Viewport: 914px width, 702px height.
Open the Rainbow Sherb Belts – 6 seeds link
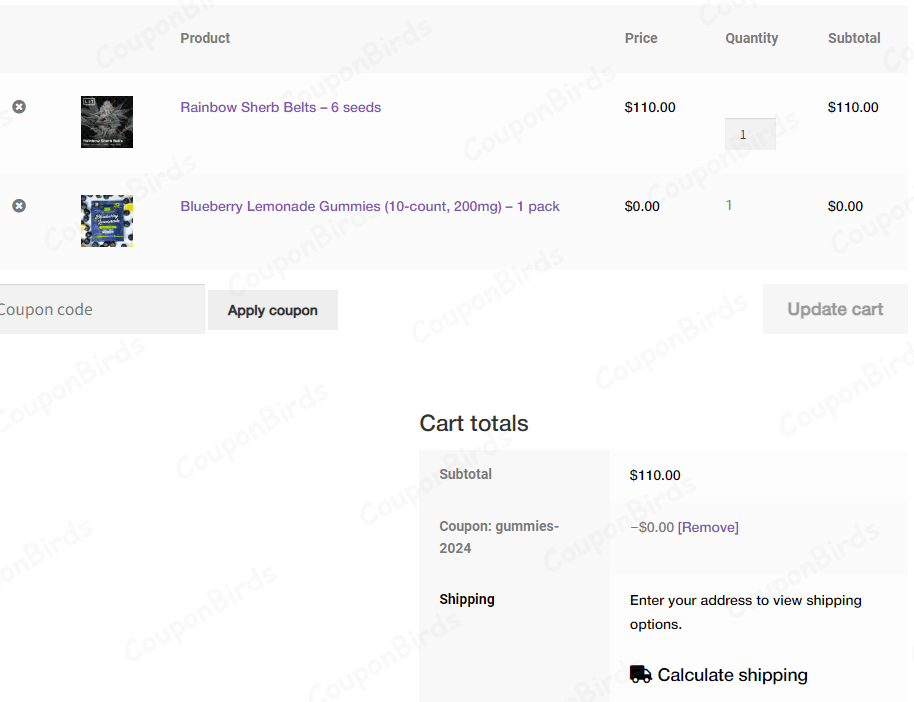click(x=280, y=107)
